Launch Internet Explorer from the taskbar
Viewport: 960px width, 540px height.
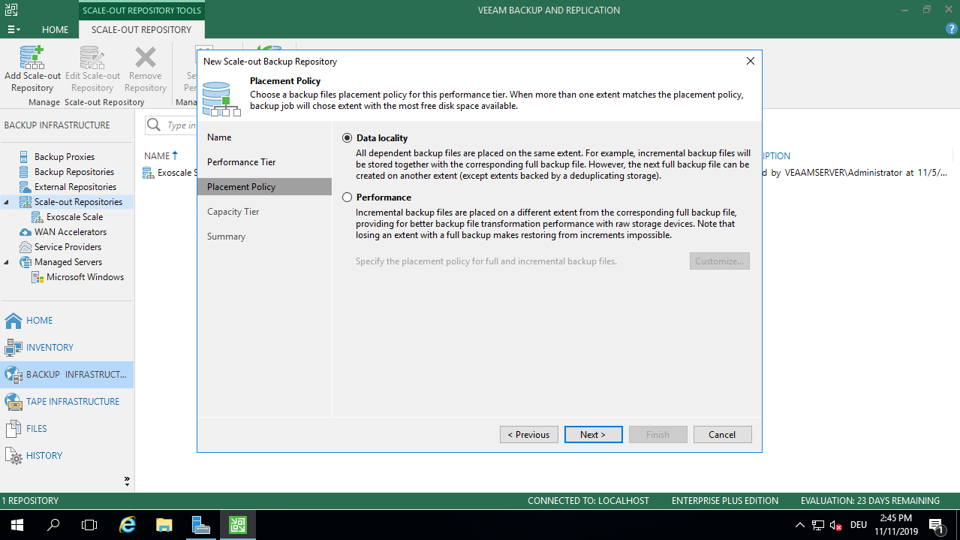pos(127,525)
